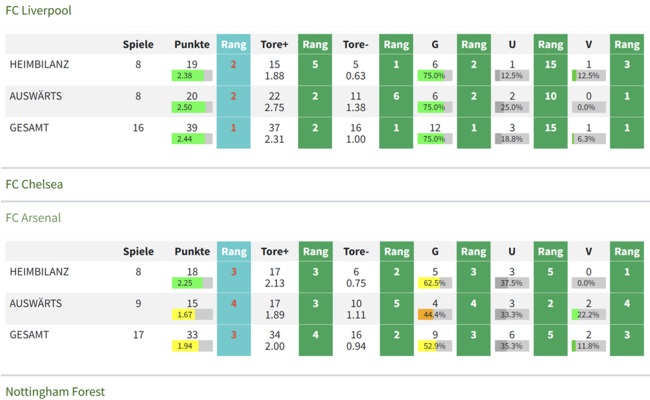Expand the FC Chelsea section
Image resolution: width=650 pixels, height=400 pixels.
point(35,184)
